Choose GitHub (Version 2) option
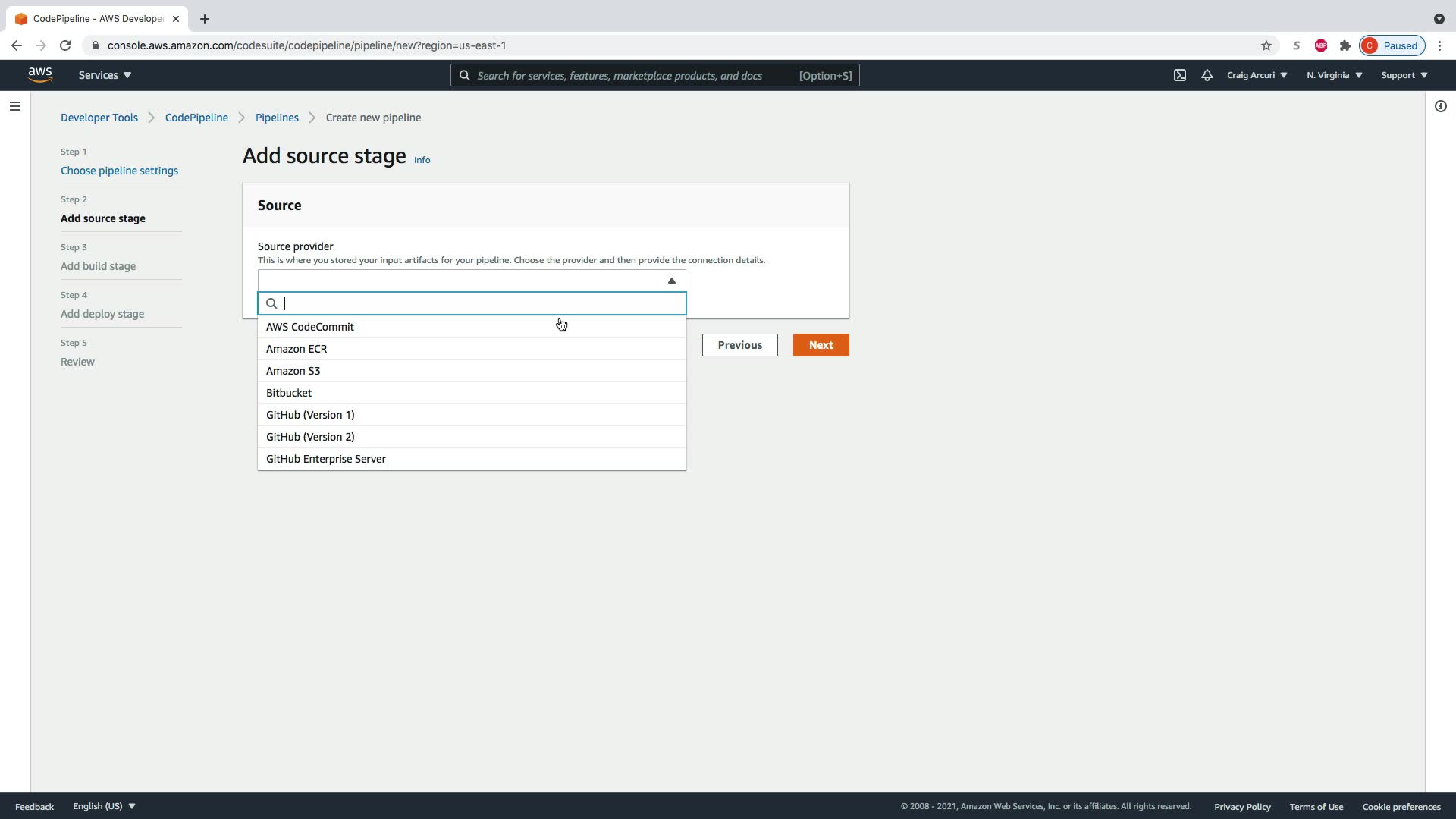This screenshot has height=819, width=1456. (310, 437)
